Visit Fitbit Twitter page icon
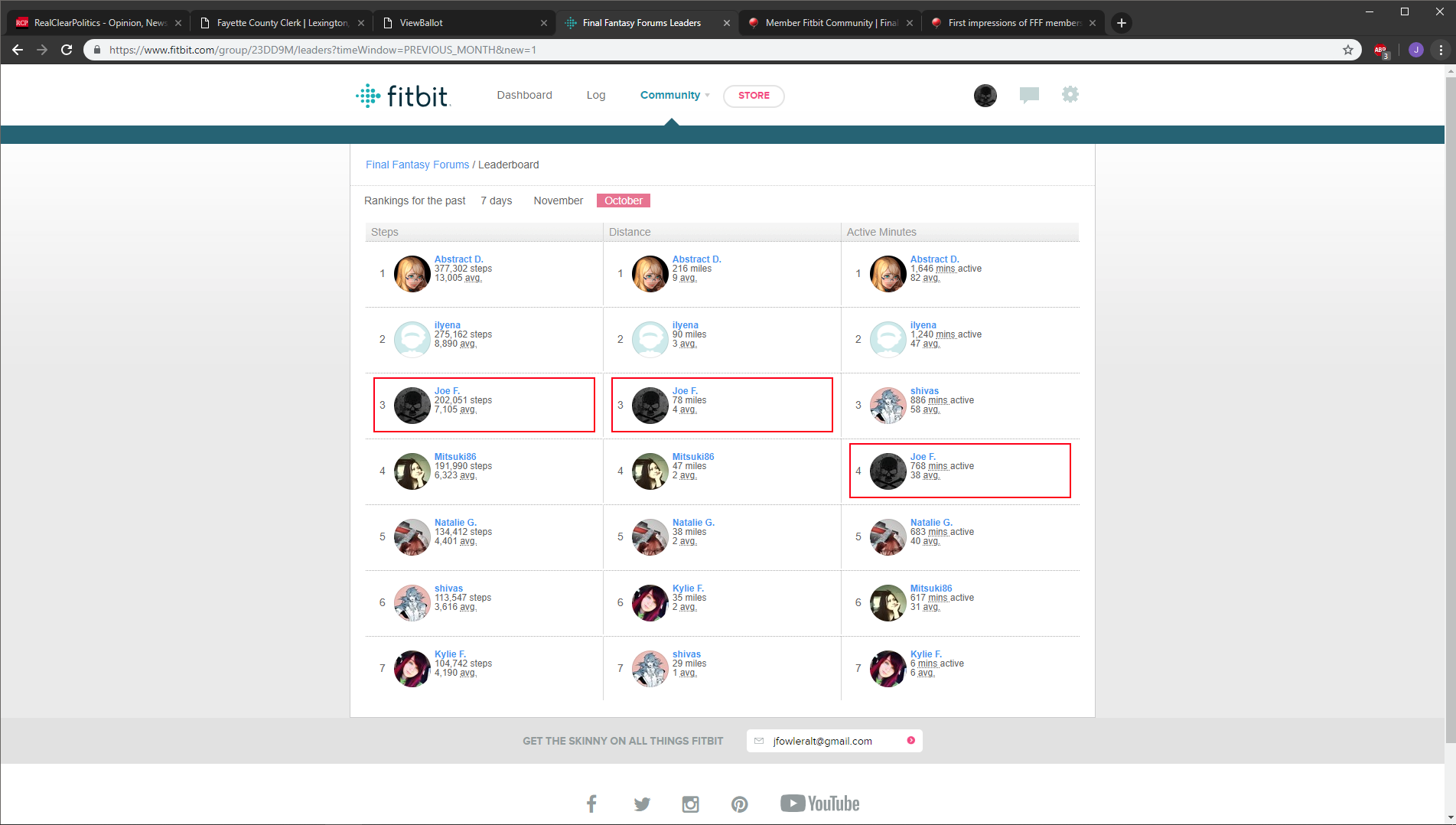1456x825 pixels. point(642,804)
